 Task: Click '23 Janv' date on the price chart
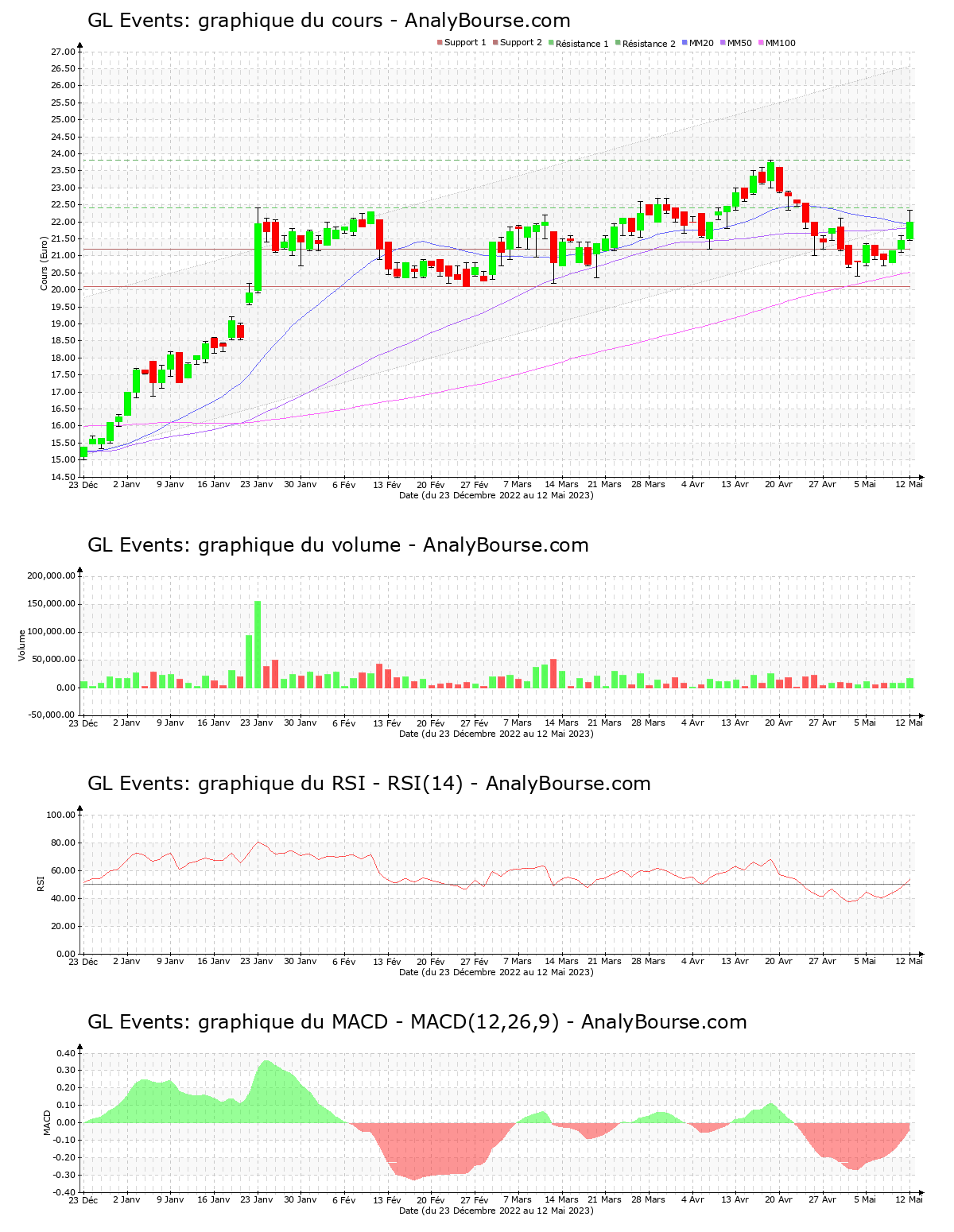pyautogui.click(x=257, y=484)
